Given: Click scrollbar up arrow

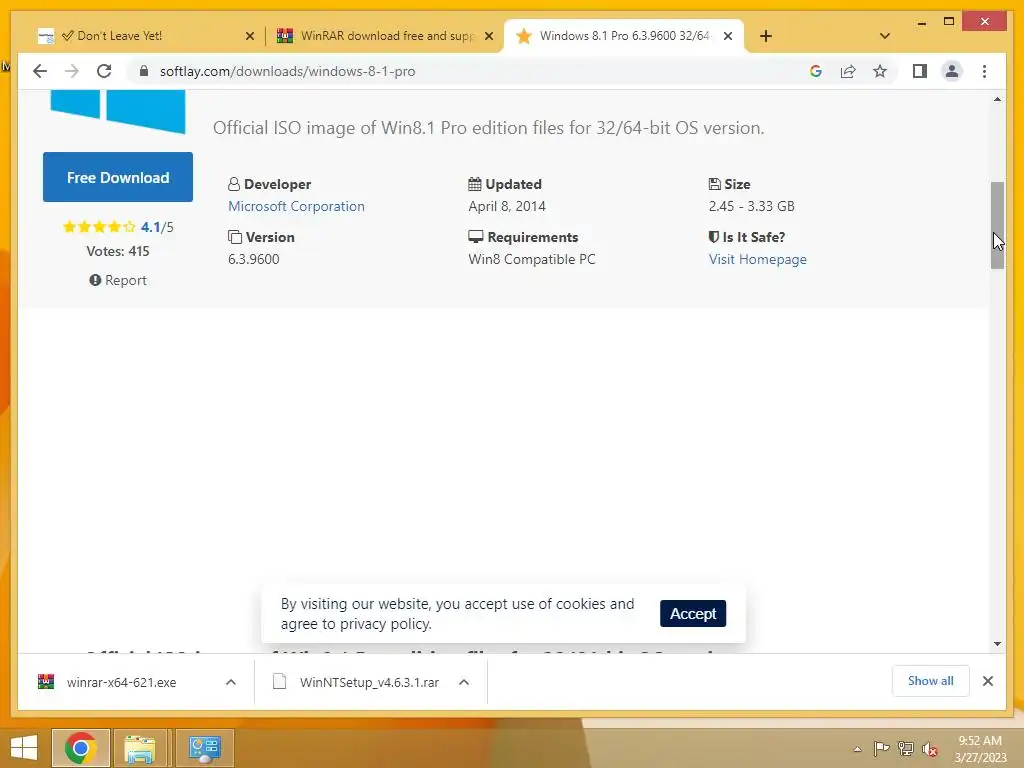Looking at the screenshot, I should click(x=997, y=99).
